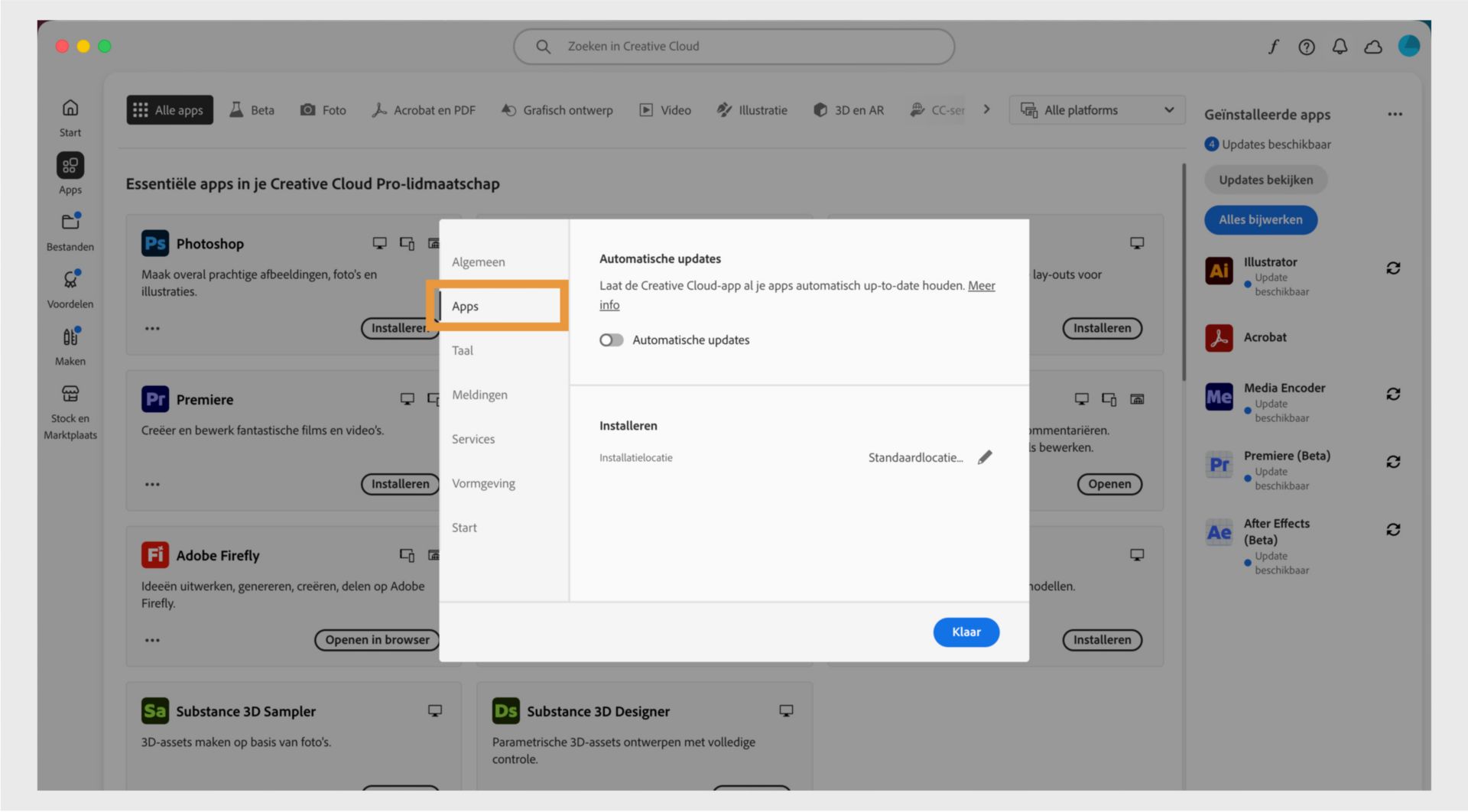Click Openen in browser for Firefly
The height and width of the screenshot is (812, 1468).
pyautogui.click(x=377, y=641)
